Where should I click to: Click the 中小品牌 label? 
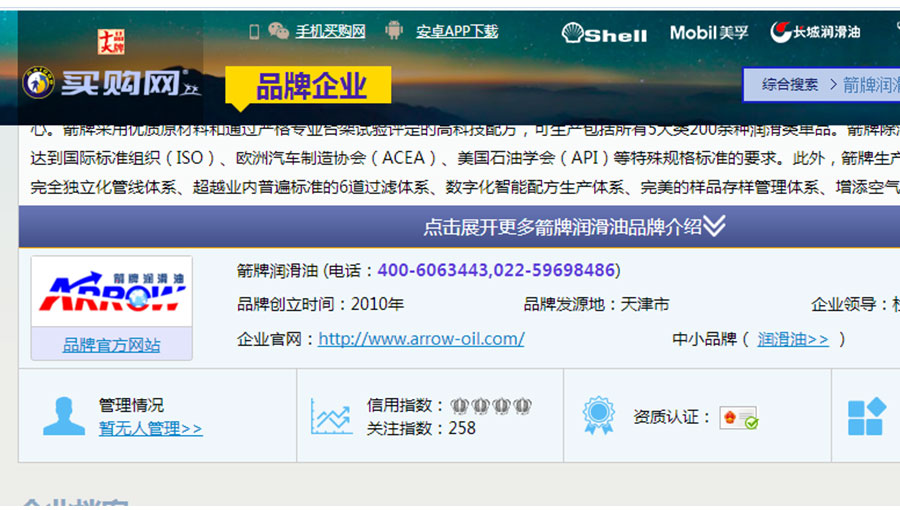point(704,339)
